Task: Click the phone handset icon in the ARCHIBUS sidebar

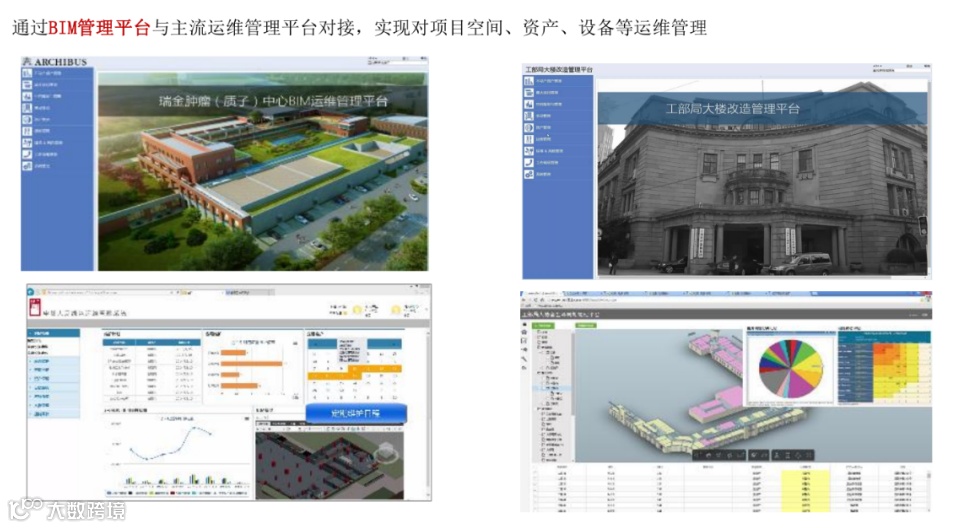Action: pyautogui.click(x=27, y=155)
